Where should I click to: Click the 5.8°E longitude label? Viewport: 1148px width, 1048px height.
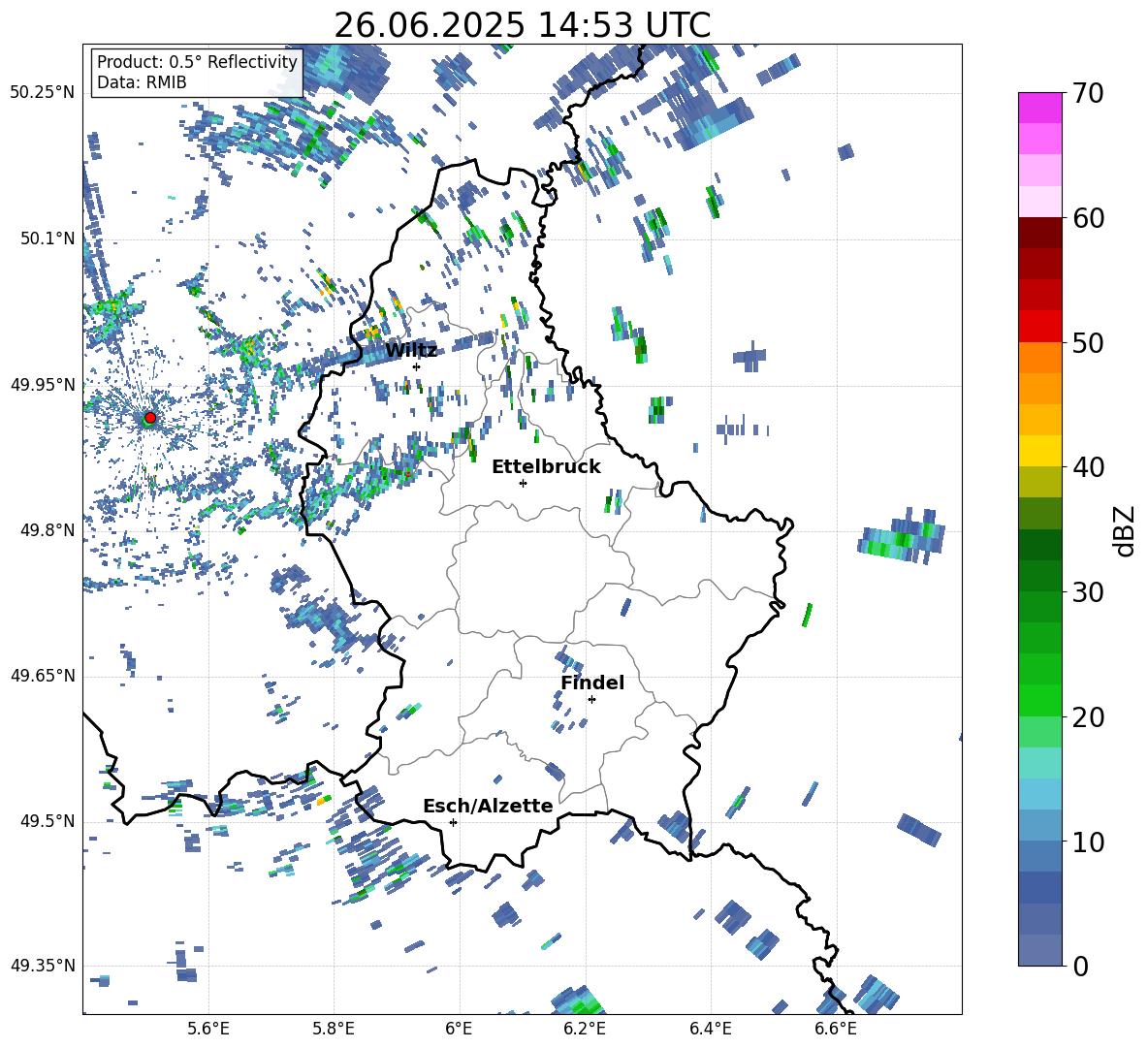tap(334, 1029)
